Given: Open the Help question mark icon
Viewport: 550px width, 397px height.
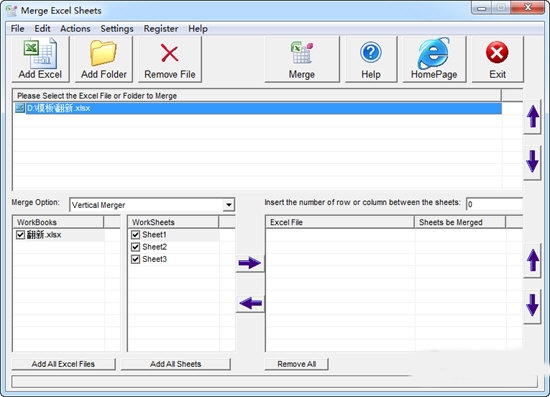Looking at the screenshot, I should [371, 53].
